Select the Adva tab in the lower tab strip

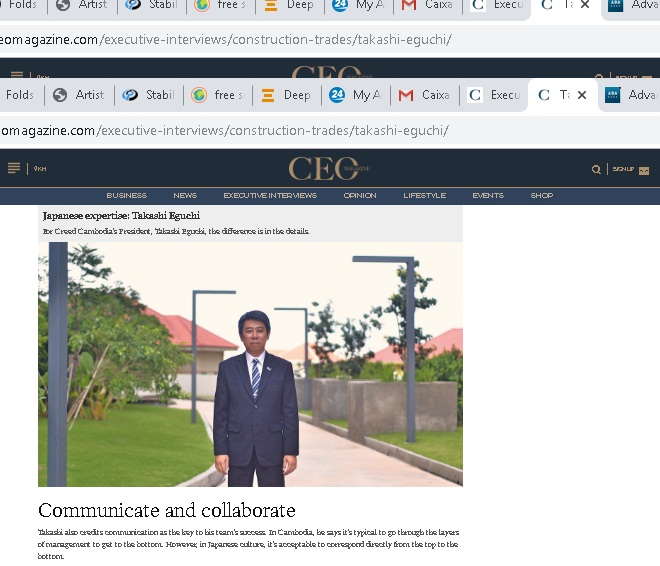tap(631, 95)
